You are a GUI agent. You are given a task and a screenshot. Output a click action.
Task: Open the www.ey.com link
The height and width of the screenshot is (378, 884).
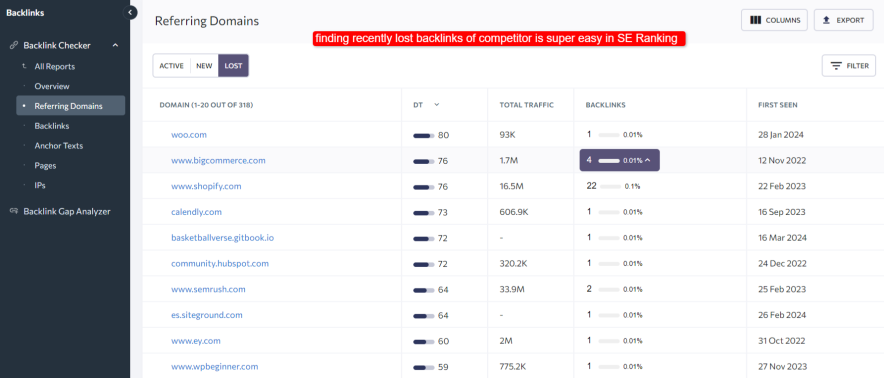196,341
